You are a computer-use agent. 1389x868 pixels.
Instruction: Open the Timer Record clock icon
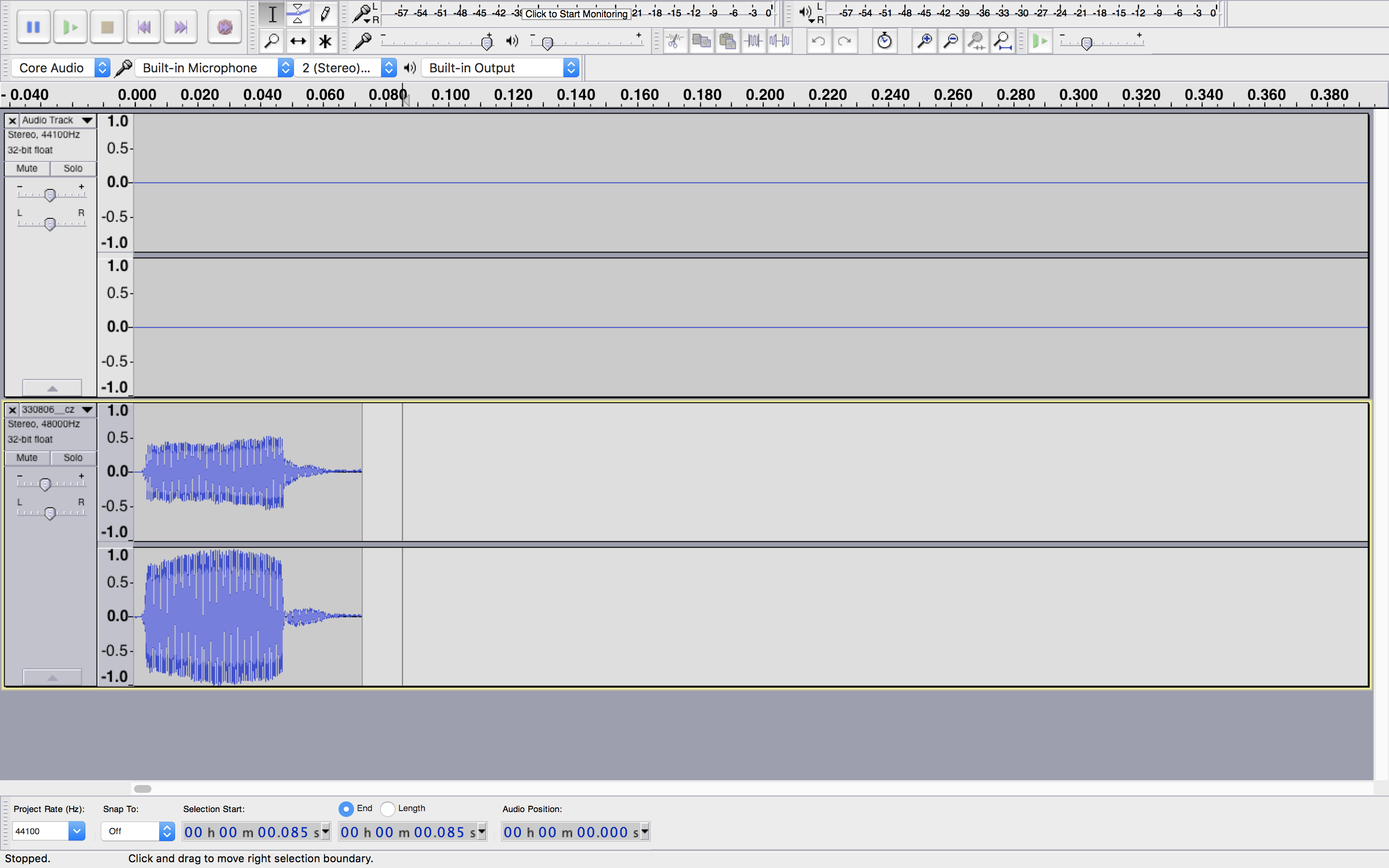885,41
